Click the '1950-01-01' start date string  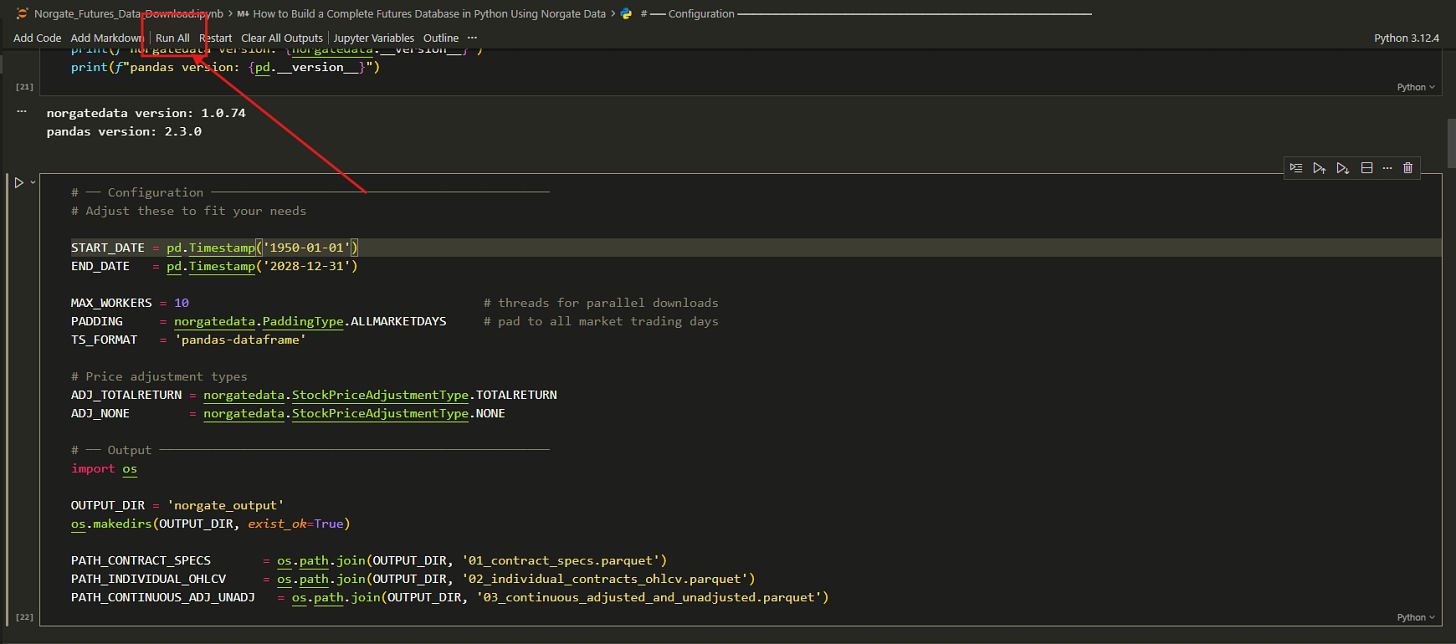click(306, 247)
